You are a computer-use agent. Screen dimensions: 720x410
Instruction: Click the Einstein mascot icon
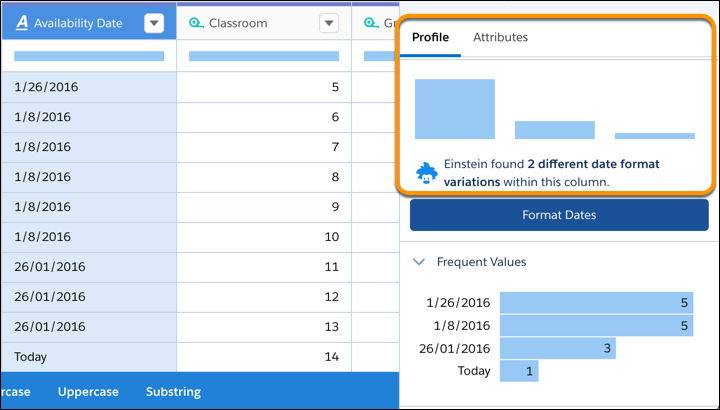(427, 172)
